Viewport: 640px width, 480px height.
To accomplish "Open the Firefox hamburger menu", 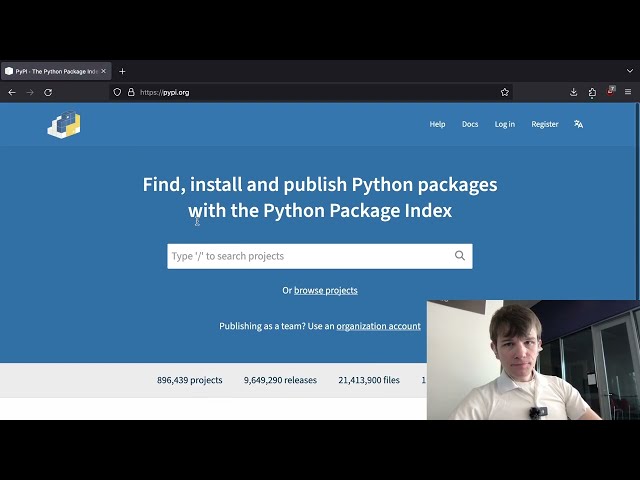I will coord(628,92).
